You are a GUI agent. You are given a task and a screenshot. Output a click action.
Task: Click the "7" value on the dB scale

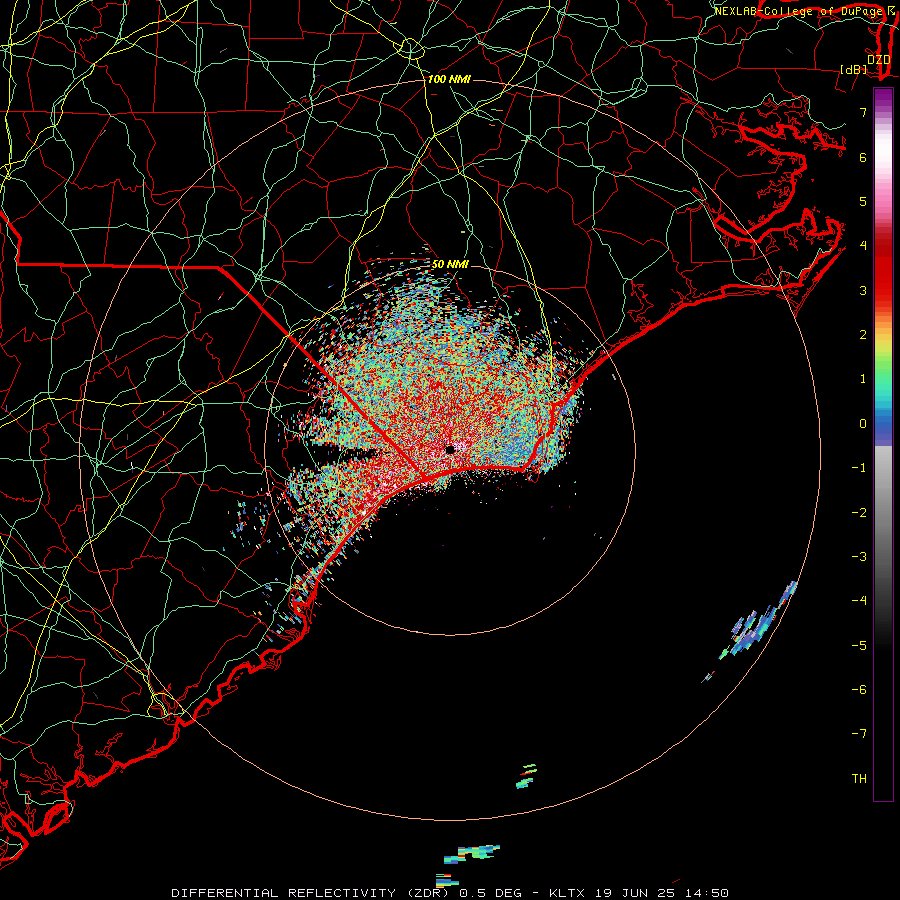[x=863, y=112]
